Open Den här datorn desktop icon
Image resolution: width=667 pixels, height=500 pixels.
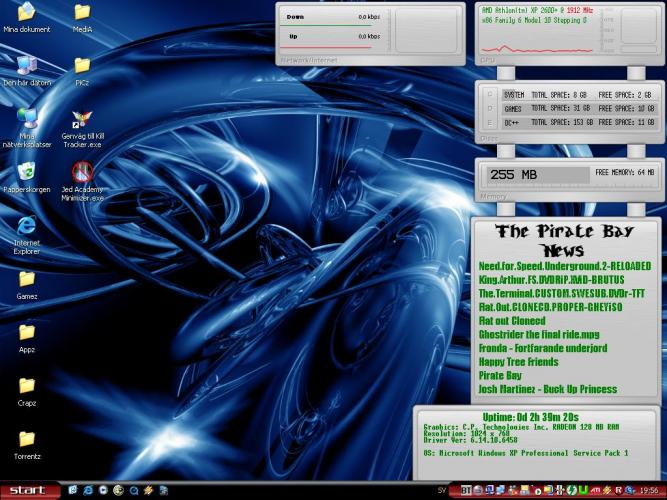click(x=27, y=65)
